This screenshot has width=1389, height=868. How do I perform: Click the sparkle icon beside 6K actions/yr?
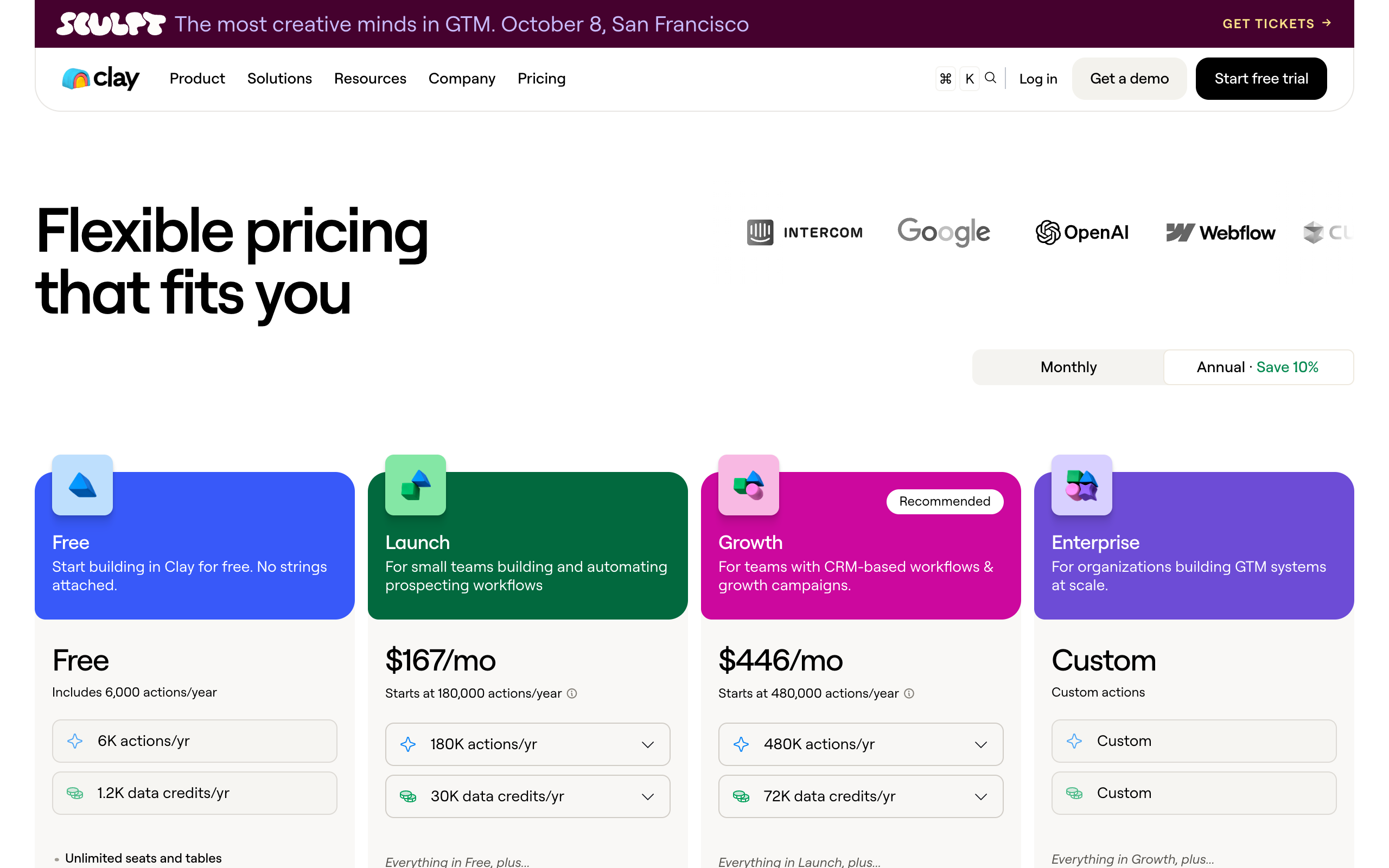point(75,741)
